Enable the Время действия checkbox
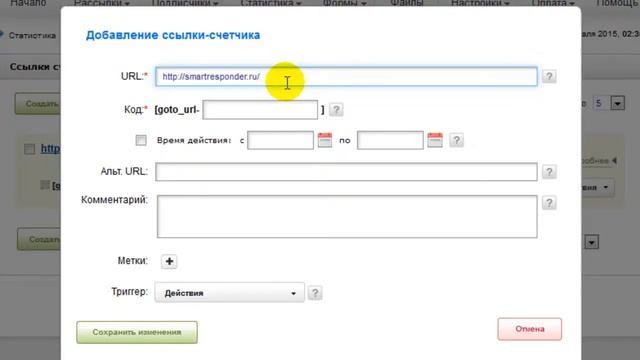Viewport: 640px width, 360px height. (x=141, y=140)
